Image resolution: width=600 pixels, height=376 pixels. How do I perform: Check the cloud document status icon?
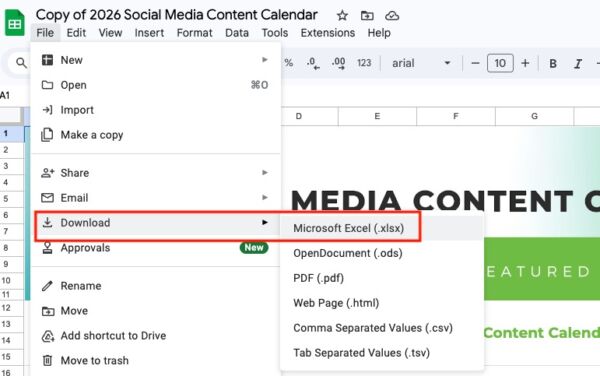(x=392, y=16)
